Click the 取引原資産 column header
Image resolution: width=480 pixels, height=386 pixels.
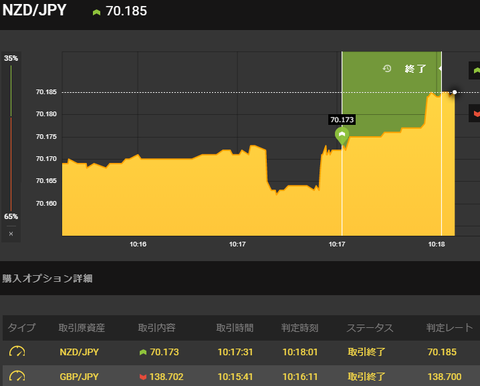tap(82, 328)
